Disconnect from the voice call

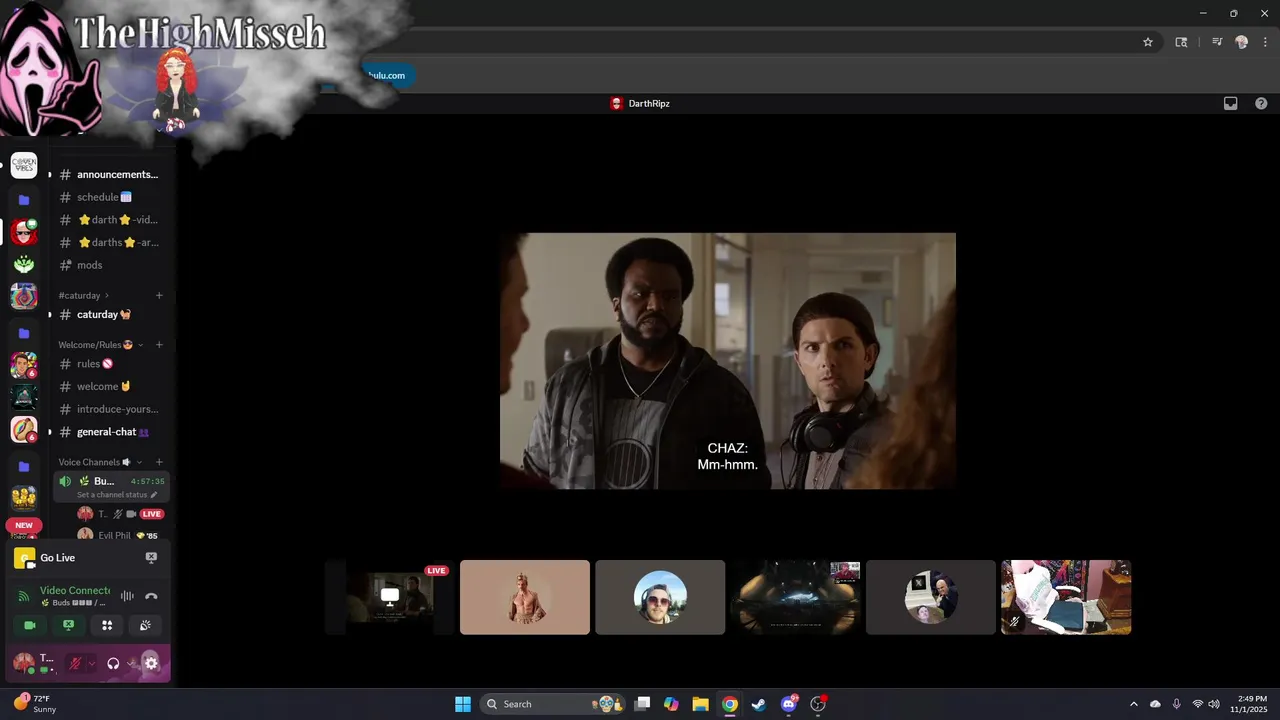(x=151, y=596)
